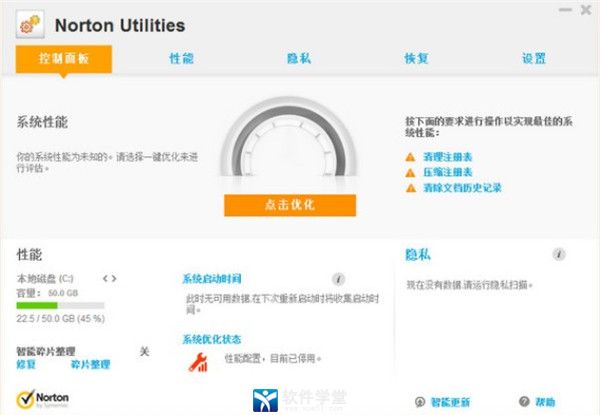Viewport: 600px width, 415px height.
Task: Close the Norton Utilities window
Action: (x=585, y=10)
